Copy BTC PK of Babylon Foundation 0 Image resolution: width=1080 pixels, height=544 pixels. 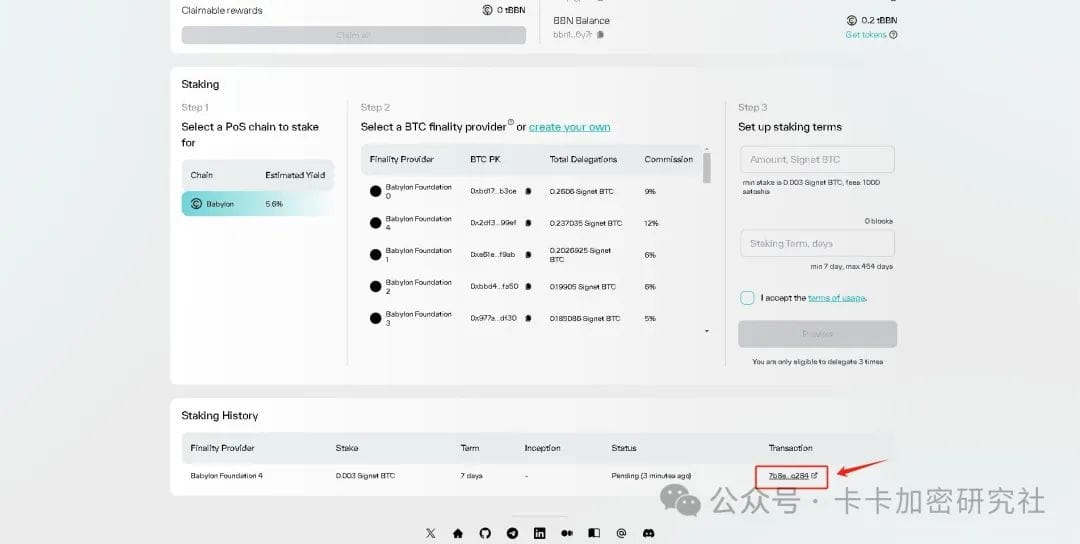pos(528,191)
